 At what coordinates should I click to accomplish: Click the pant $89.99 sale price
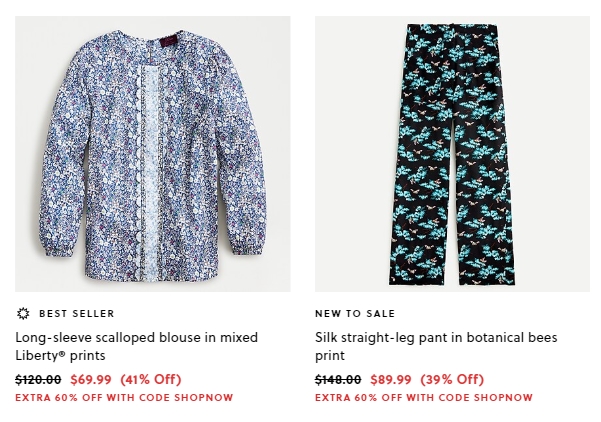[x=391, y=379]
